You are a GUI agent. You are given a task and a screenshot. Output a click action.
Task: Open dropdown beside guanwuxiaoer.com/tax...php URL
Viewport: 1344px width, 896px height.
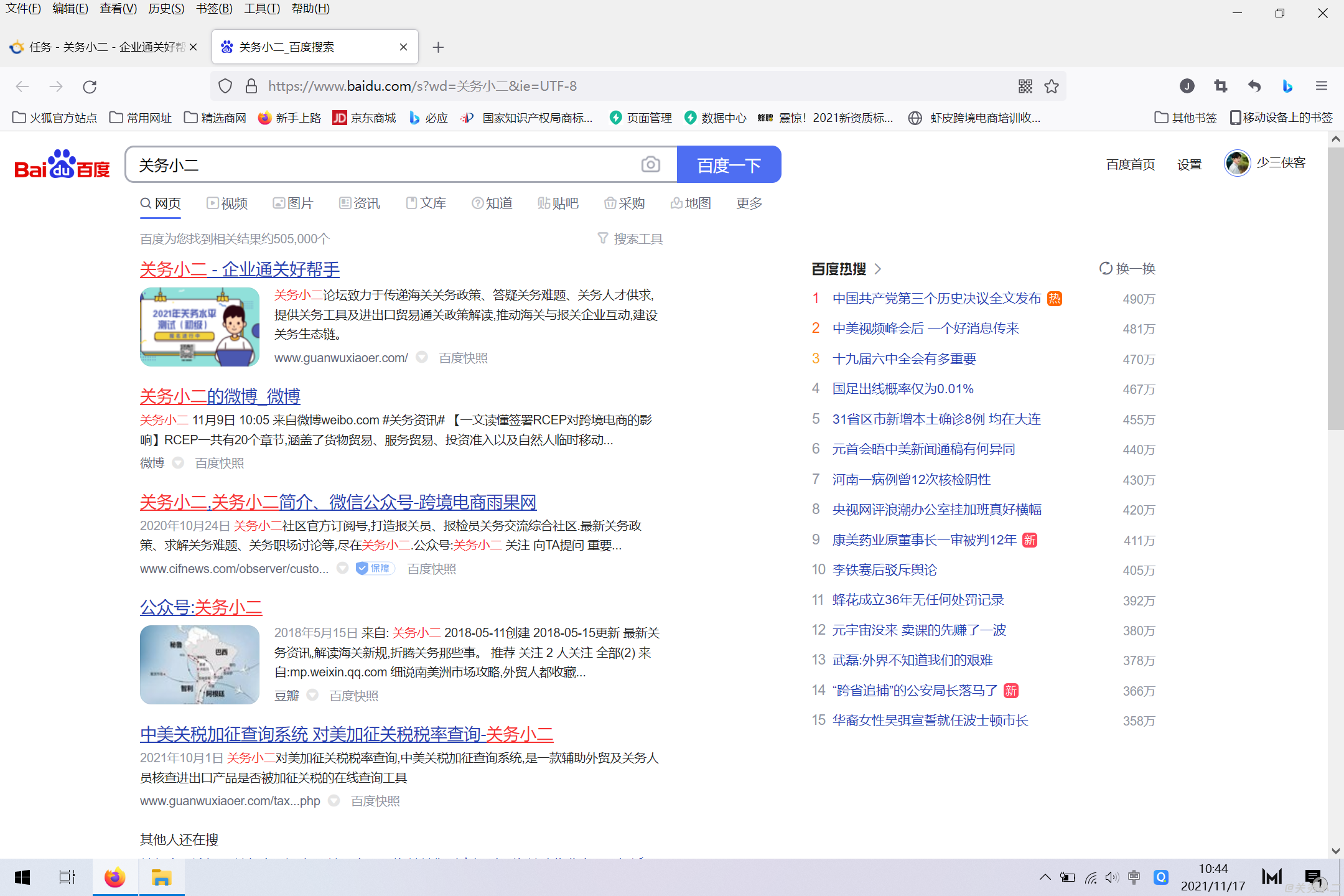[x=334, y=800]
